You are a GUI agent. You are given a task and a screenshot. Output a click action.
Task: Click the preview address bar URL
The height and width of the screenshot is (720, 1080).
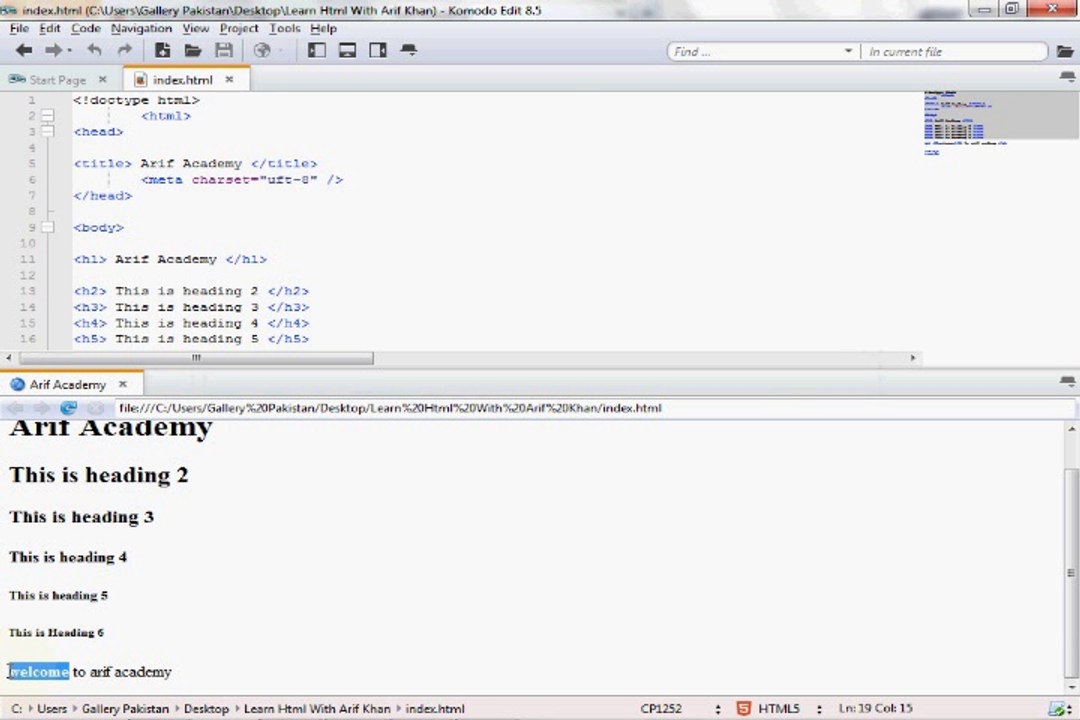390,408
